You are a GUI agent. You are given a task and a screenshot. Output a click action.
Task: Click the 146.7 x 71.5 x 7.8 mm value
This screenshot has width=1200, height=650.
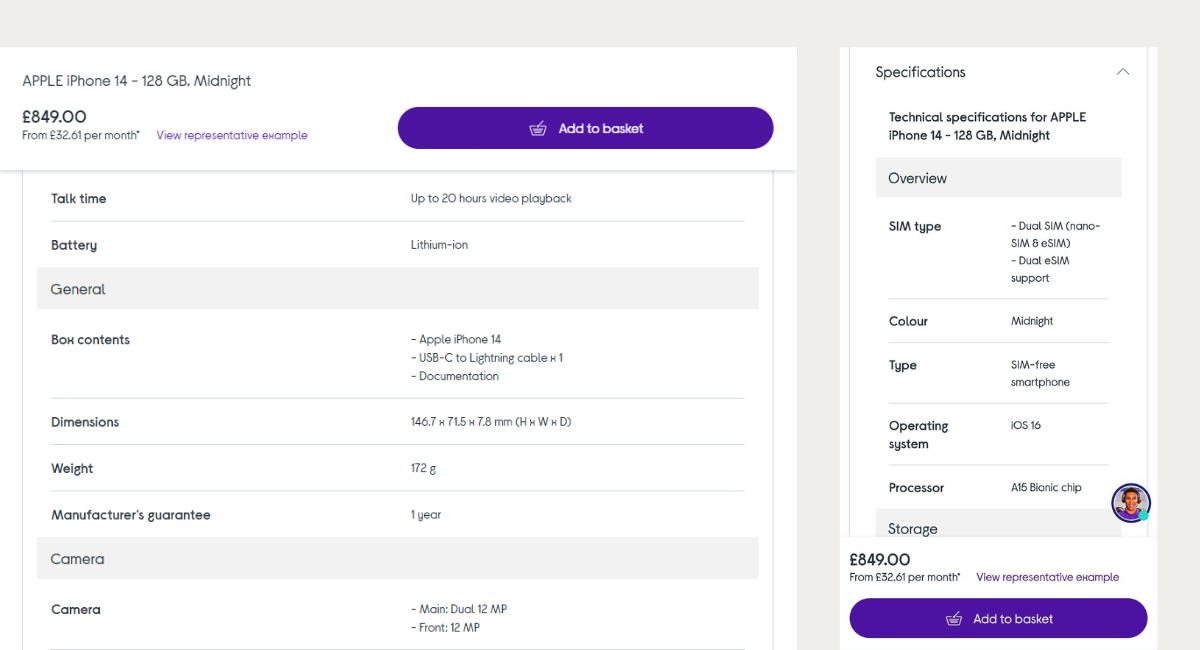coord(491,422)
